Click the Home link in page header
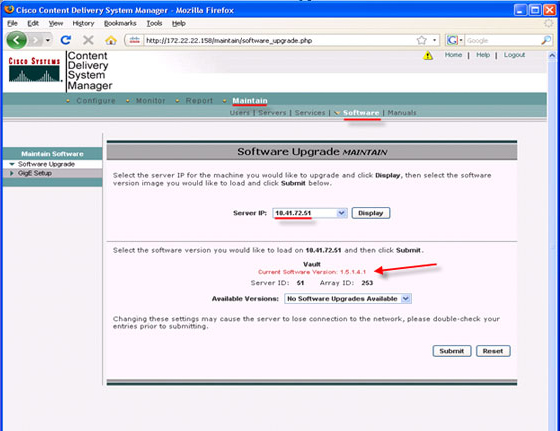 453,55
